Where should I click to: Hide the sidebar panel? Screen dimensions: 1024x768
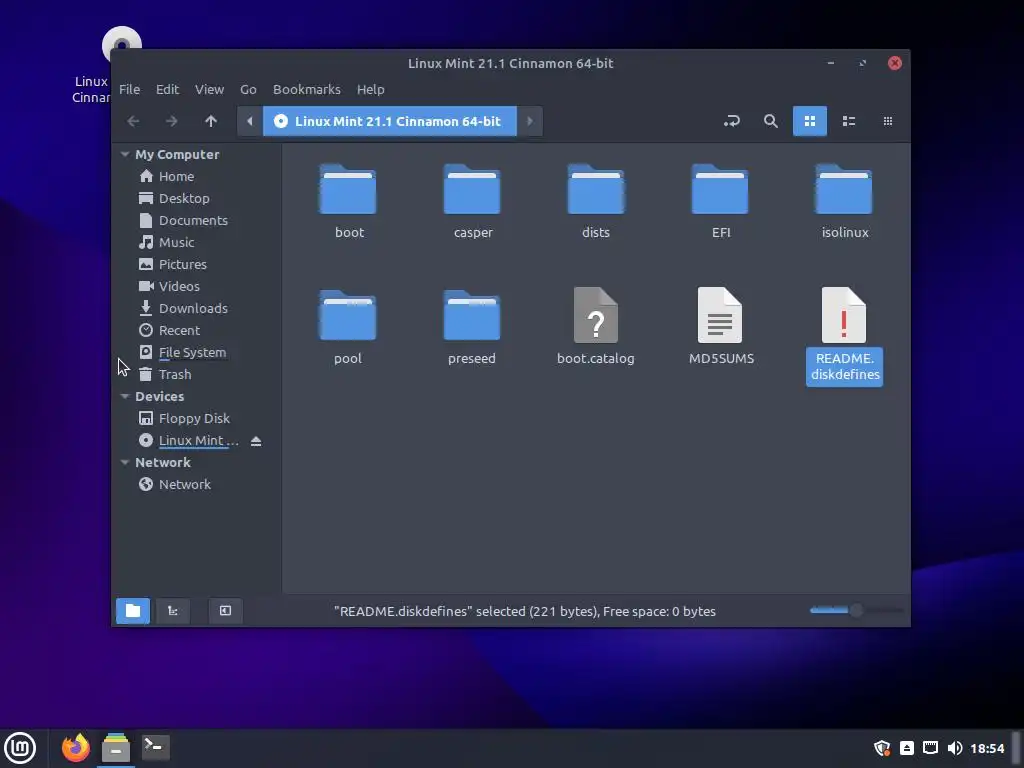point(225,611)
